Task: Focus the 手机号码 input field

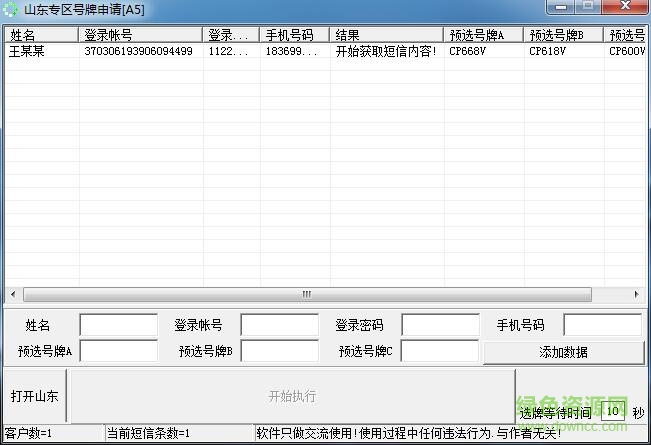Action: pos(602,325)
